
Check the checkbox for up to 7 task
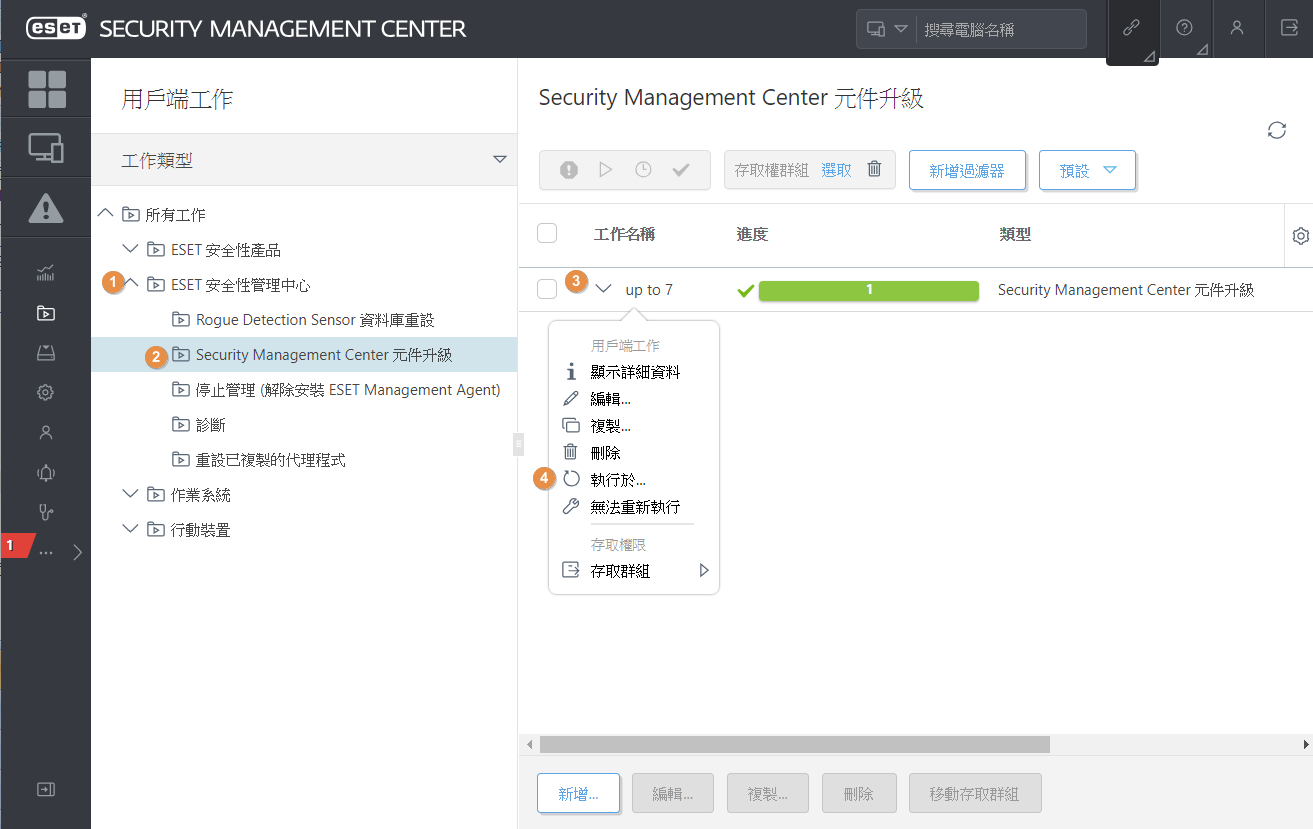(547, 289)
